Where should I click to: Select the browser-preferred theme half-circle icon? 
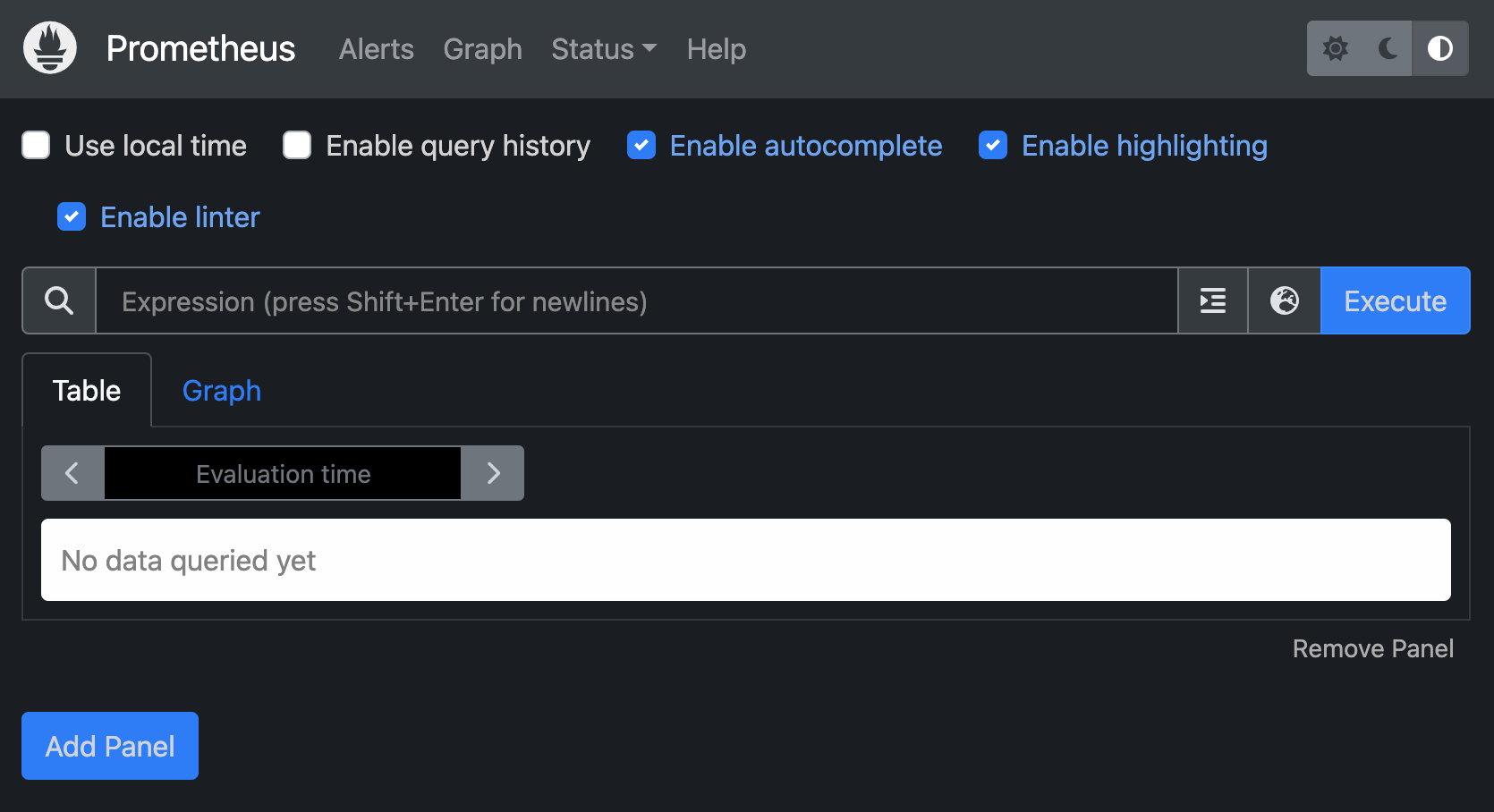click(1439, 48)
